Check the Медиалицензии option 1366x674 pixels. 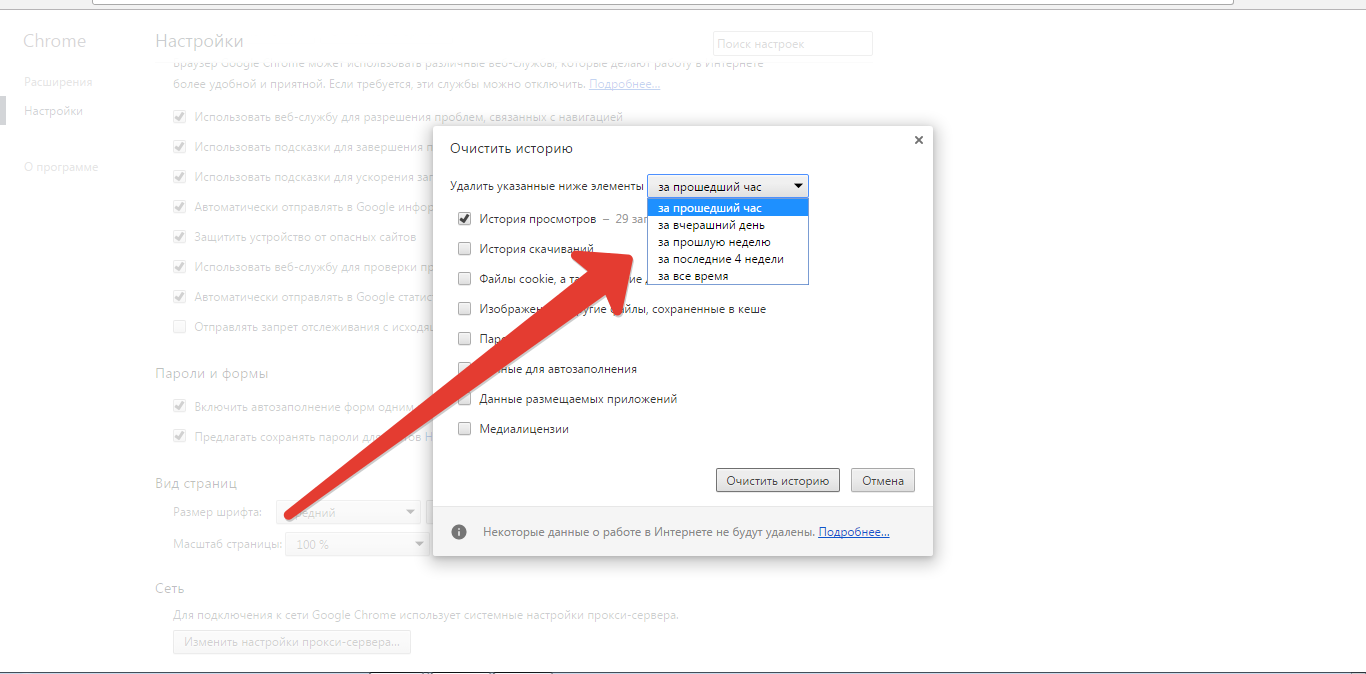pyautogui.click(x=464, y=429)
